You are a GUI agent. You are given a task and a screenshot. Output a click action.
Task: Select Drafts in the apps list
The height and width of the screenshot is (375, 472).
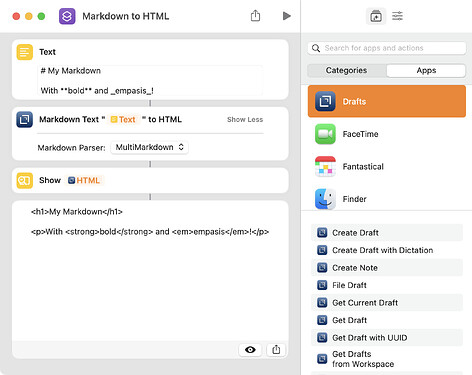coord(387,101)
